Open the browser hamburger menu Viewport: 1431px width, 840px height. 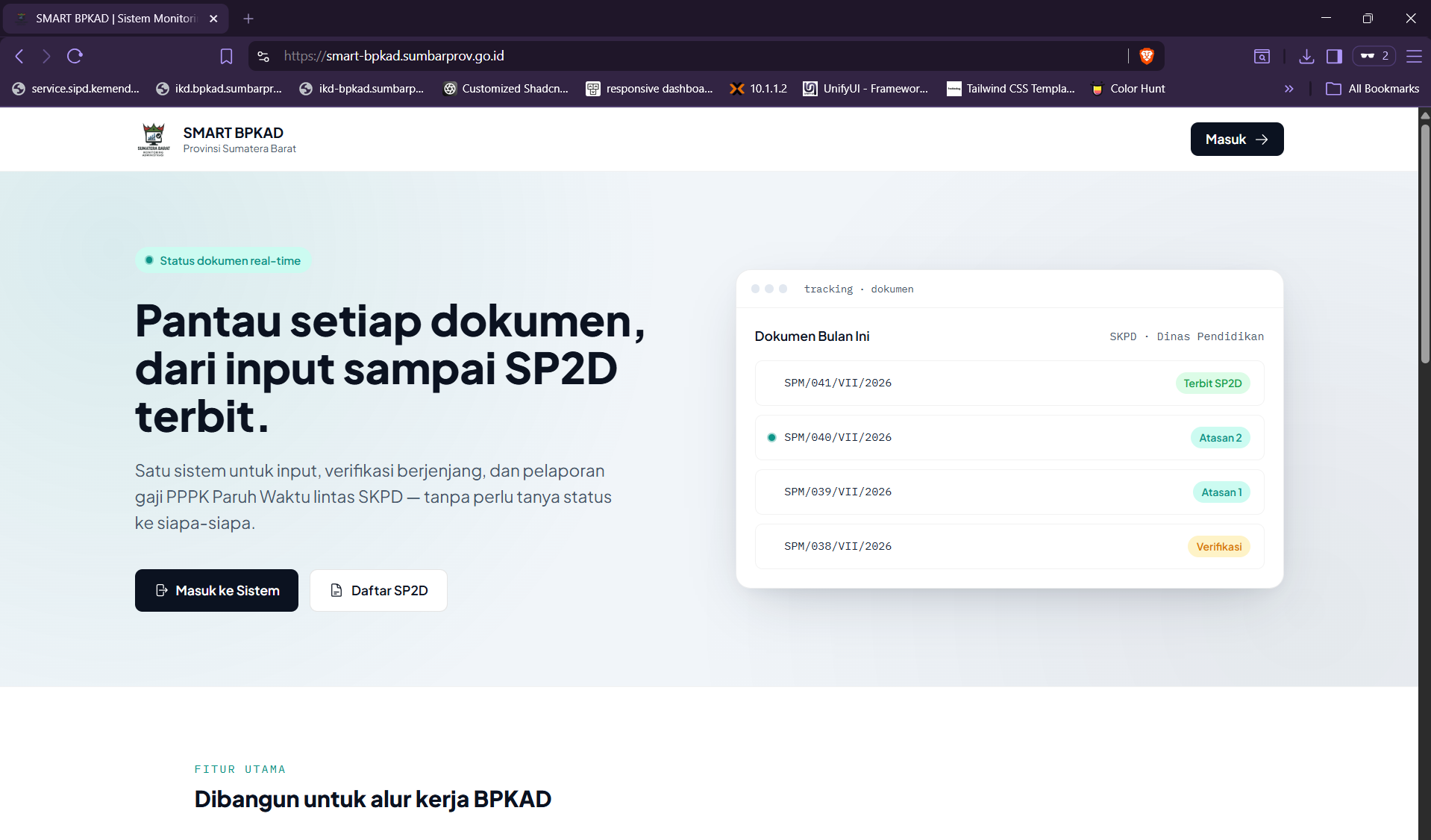click(x=1414, y=56)
